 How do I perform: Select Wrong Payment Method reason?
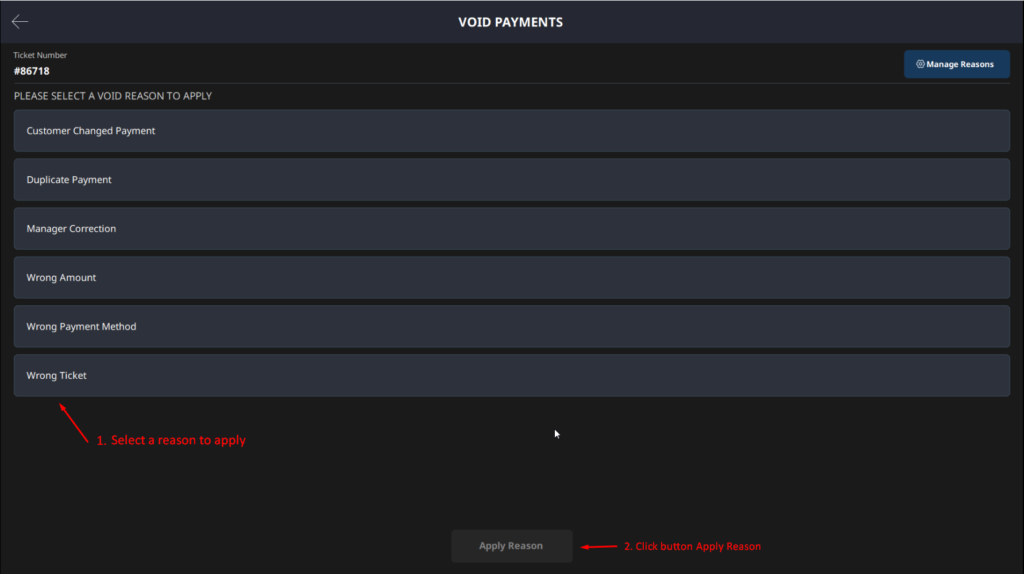(511, 327)
